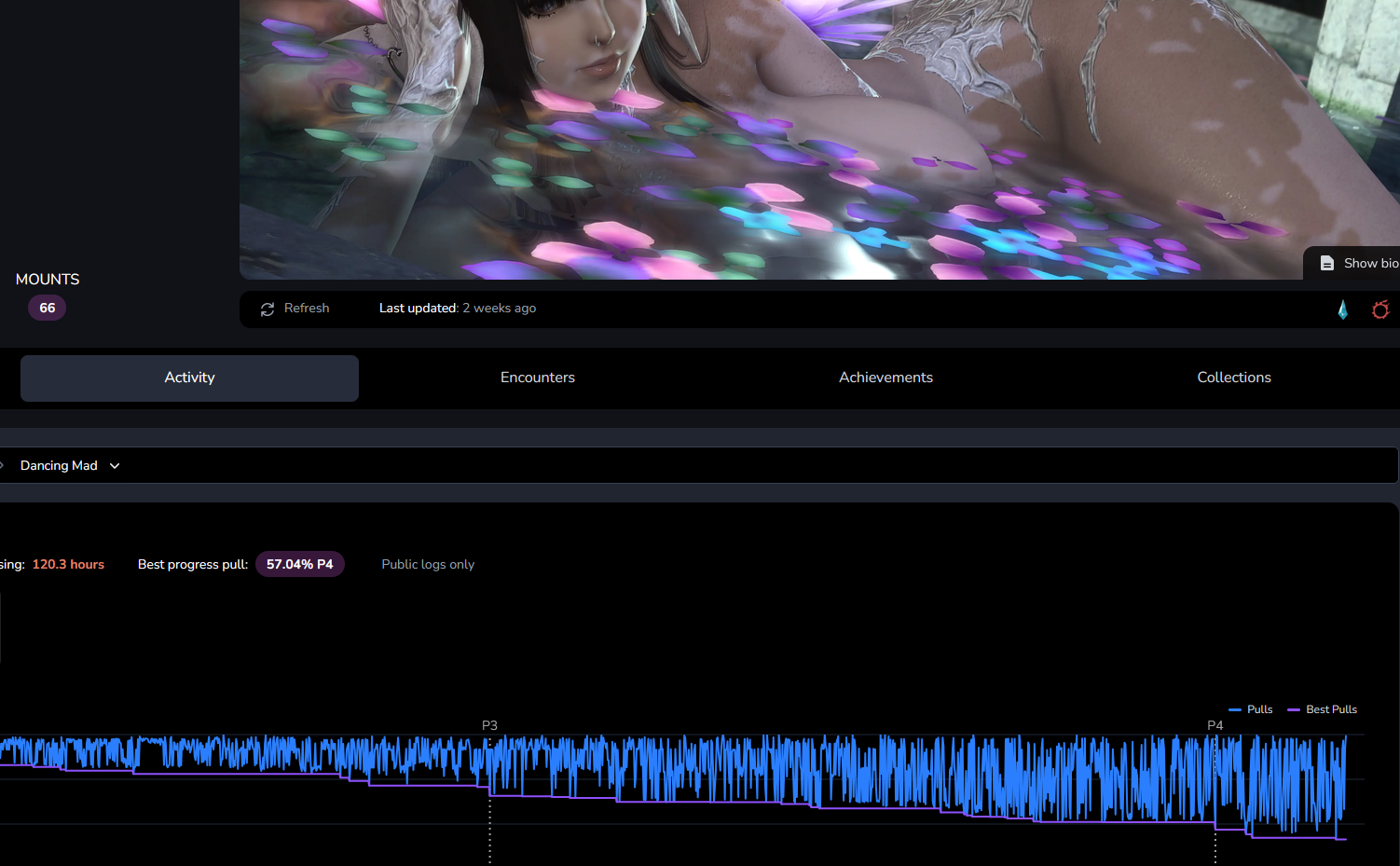The width and height of the screenshot is (1400, 866).
Task: Go to the Achievements tab
Action: point(885,378)
